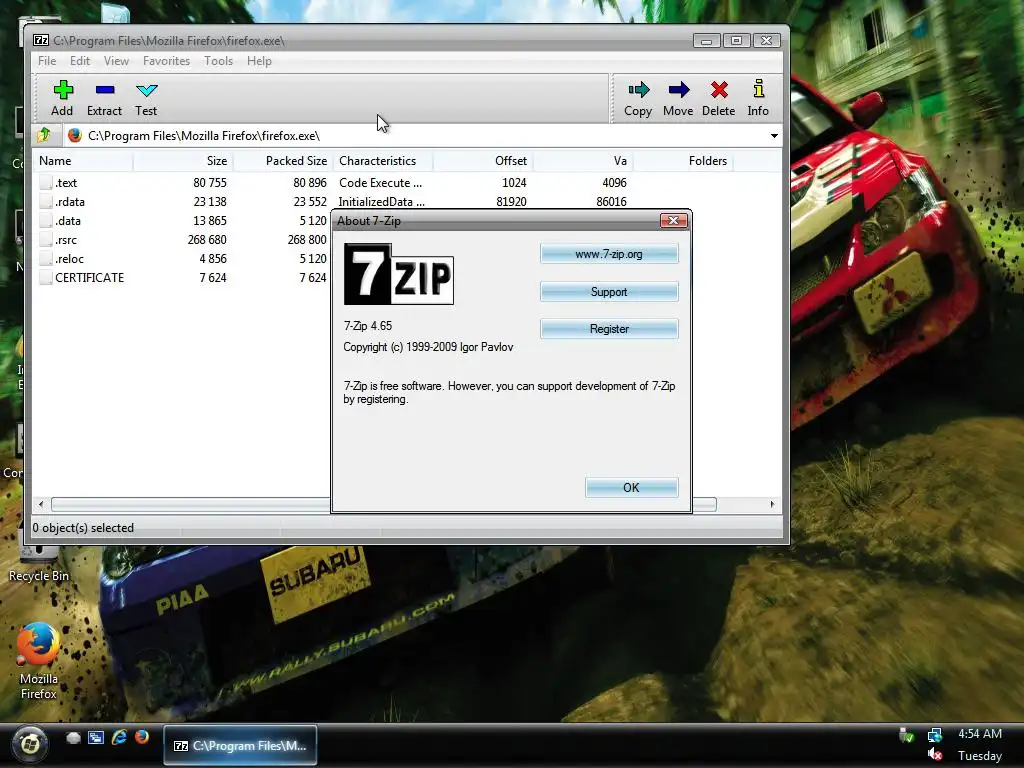This screenshot has width=1024, height=768.
Task: Open the Help menu
Action: point(259,61)
